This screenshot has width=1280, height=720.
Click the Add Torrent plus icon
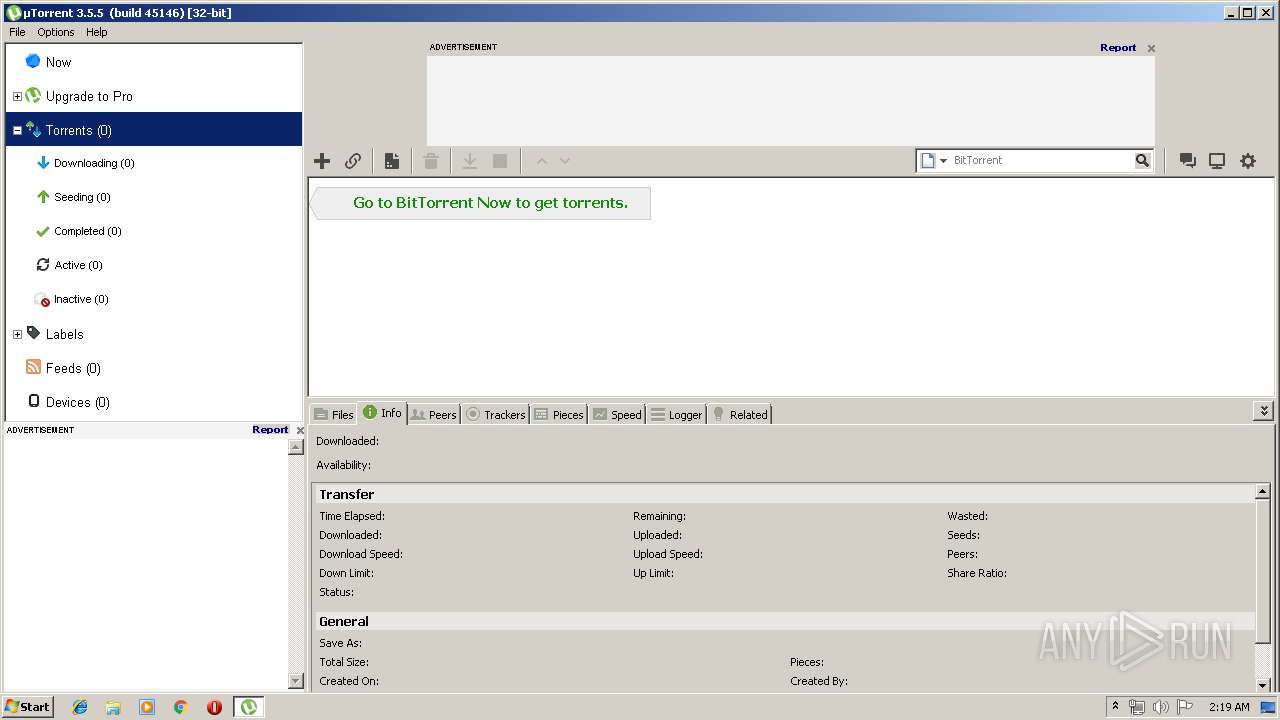(x=322, y=161)
